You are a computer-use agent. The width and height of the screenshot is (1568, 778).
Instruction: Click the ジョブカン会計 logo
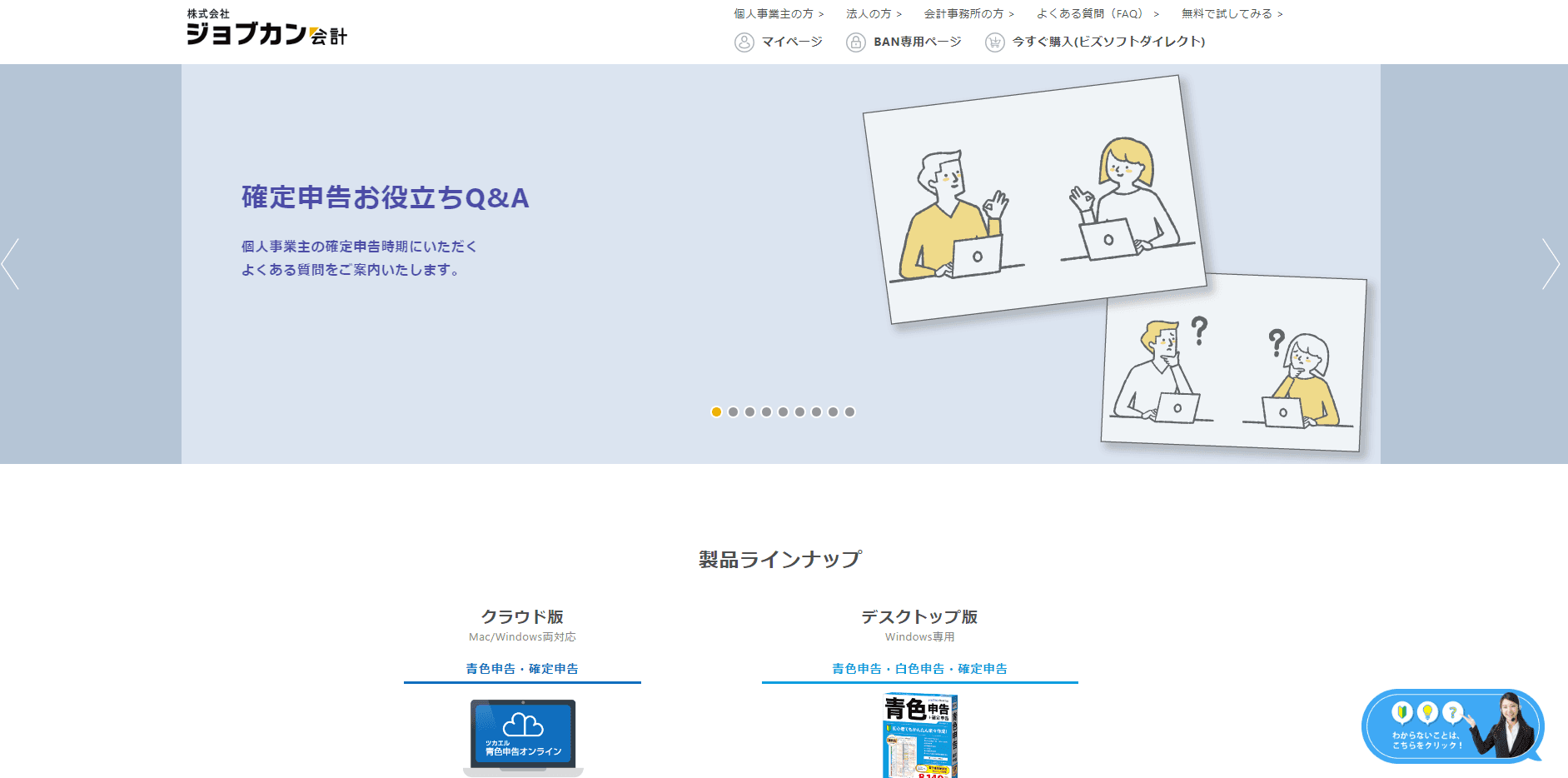pos(266,27)
